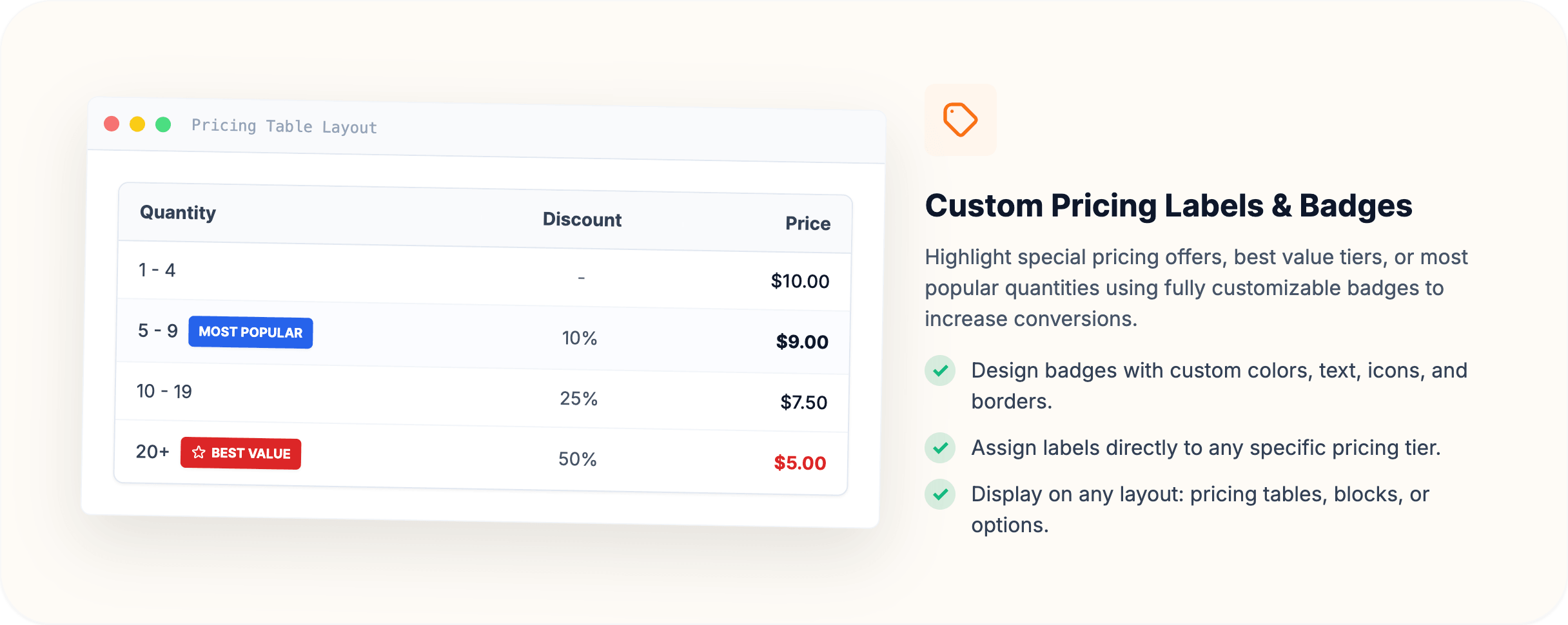1568x625 pixels.
Task: Click the Price column header
Action: (808, 224)
